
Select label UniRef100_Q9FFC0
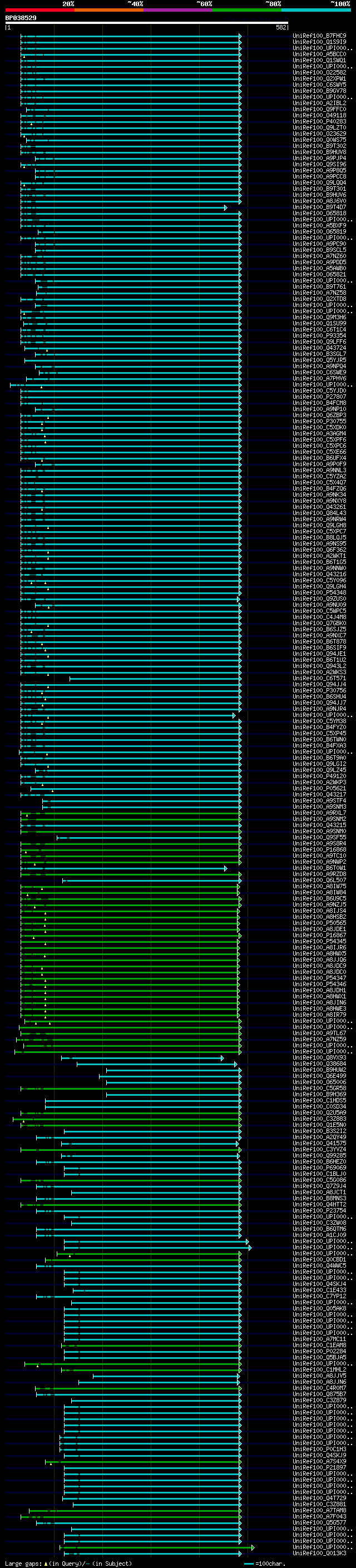click(319, 110)
